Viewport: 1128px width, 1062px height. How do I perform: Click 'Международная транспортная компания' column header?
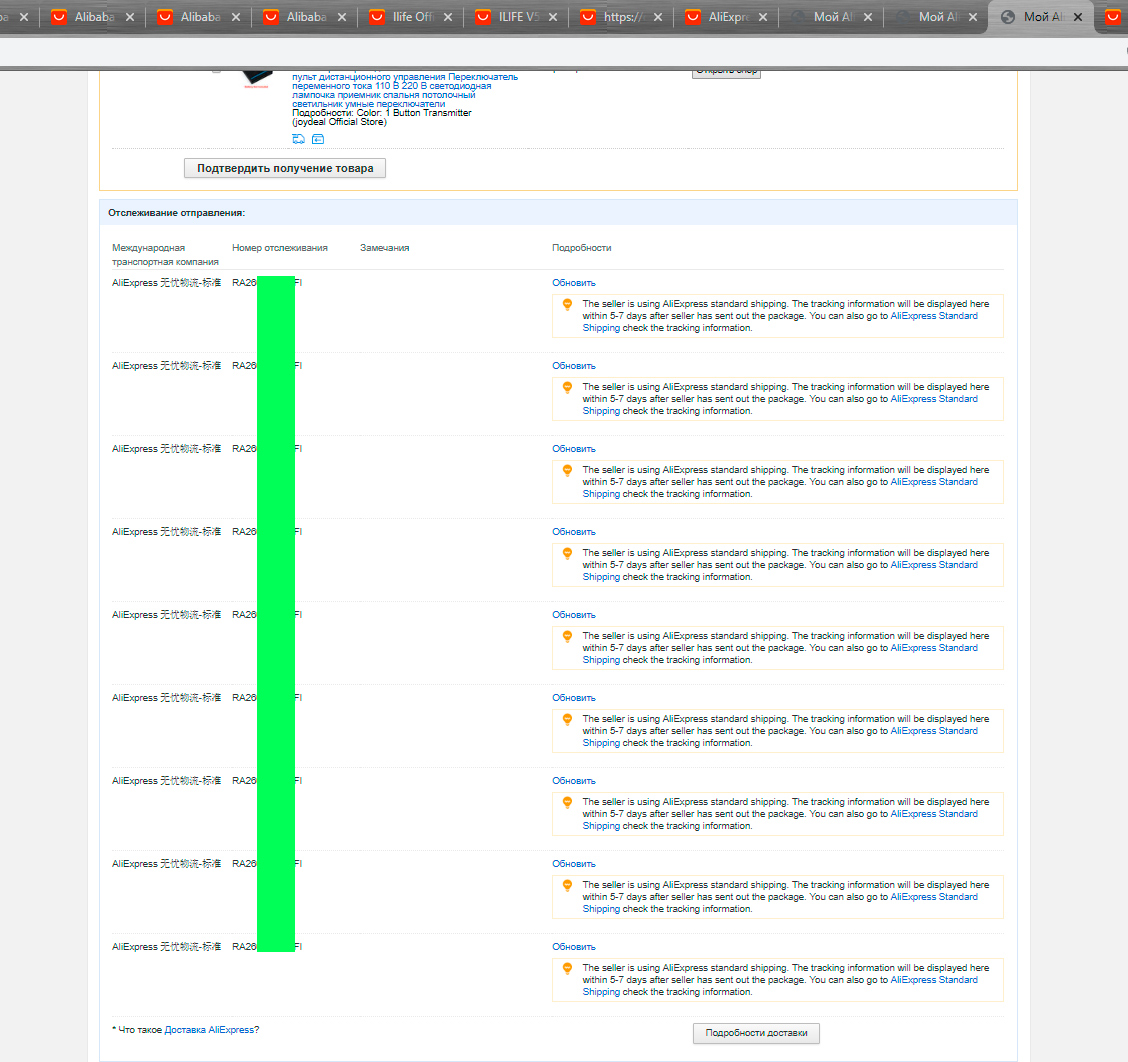(x=165, y=255)
